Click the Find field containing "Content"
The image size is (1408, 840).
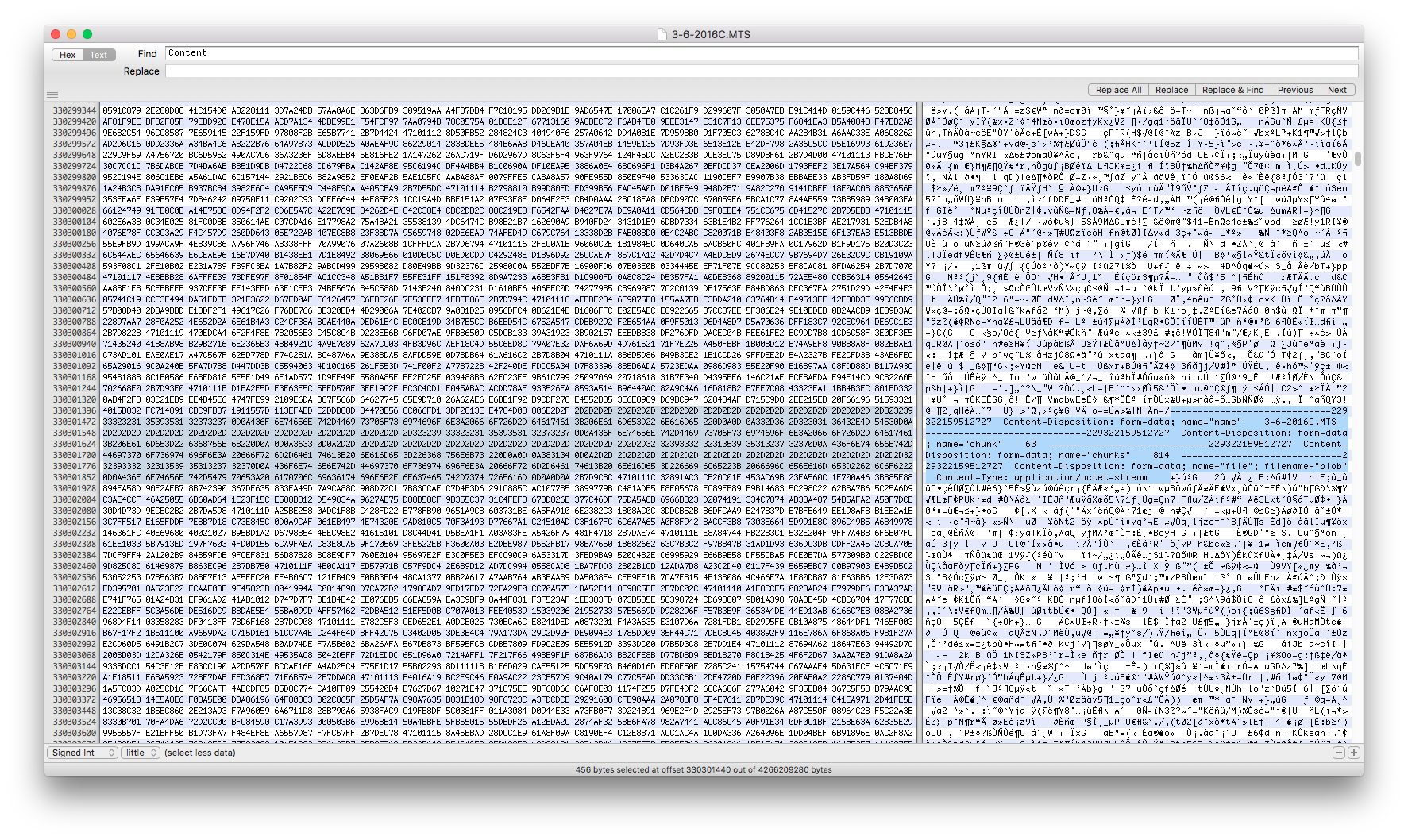click(x=761, y=53)
